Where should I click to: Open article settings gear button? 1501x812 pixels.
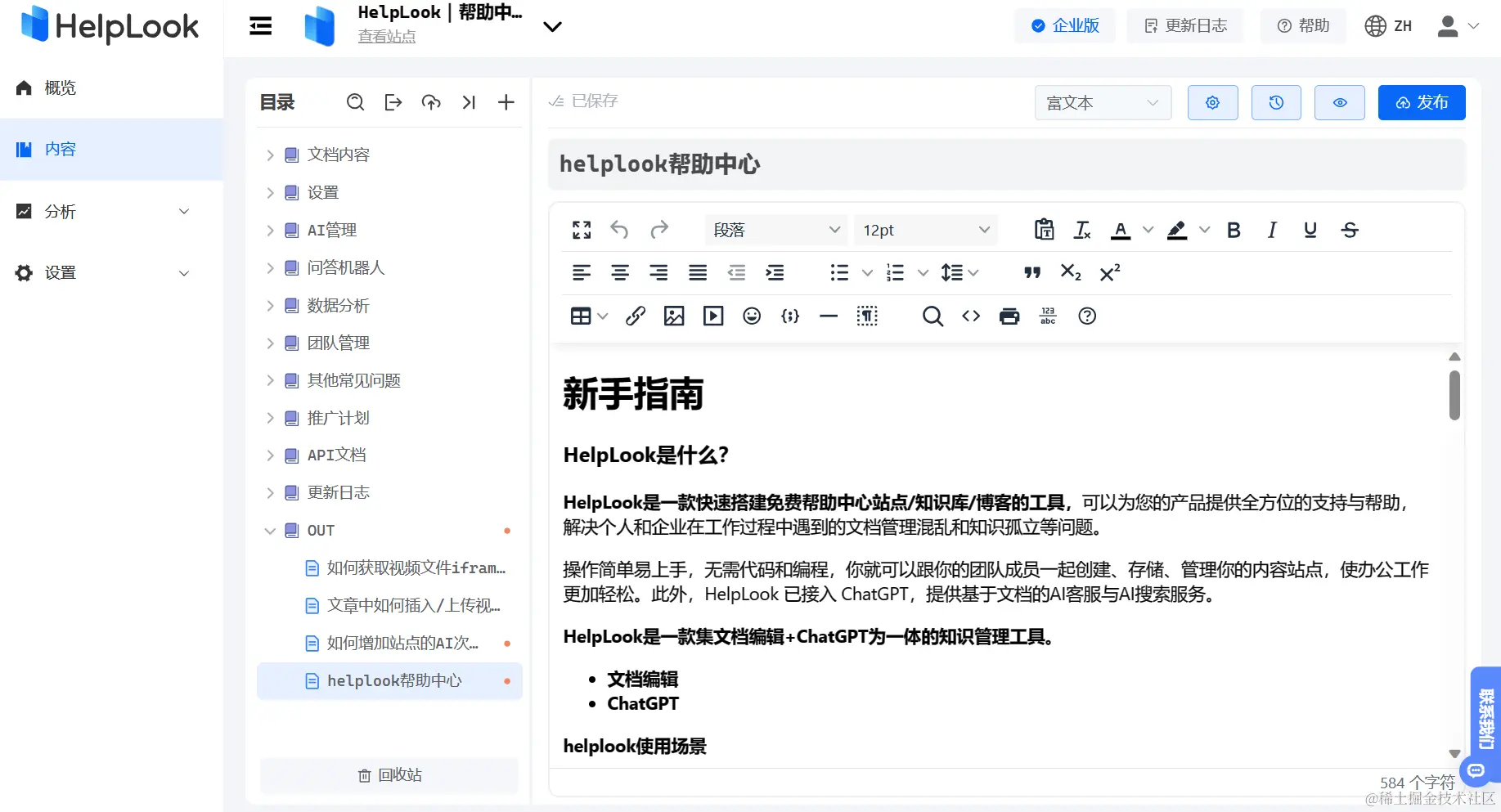pos(1212,103)
